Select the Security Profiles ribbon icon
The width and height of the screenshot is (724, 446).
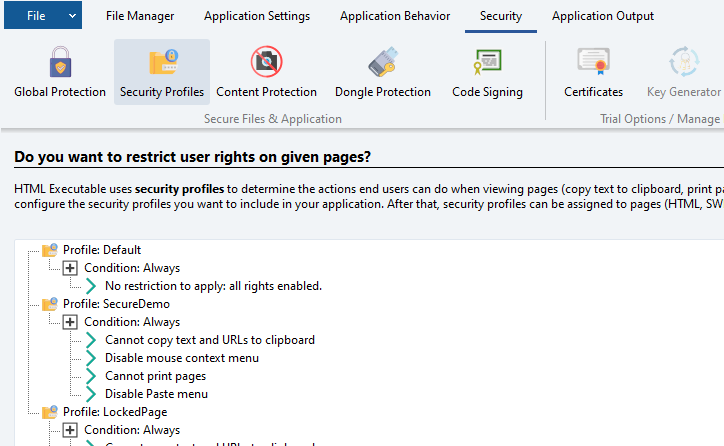tap(162, 73)
